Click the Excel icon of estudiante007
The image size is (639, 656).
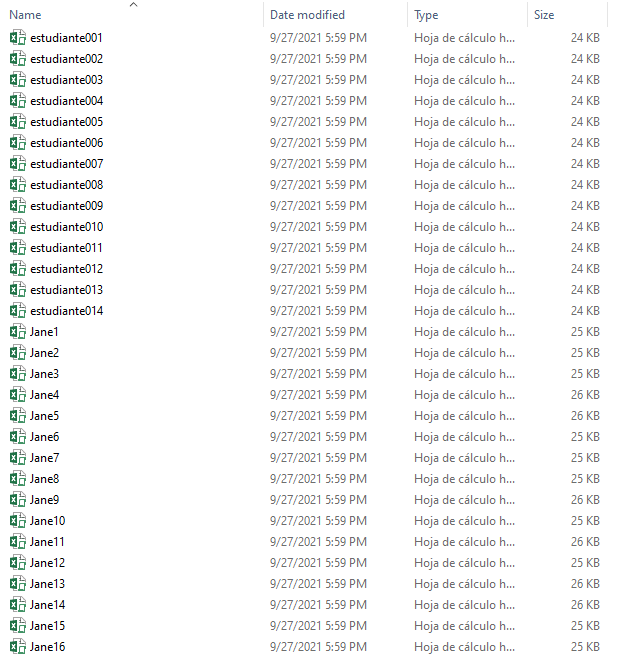coord(18,164)
